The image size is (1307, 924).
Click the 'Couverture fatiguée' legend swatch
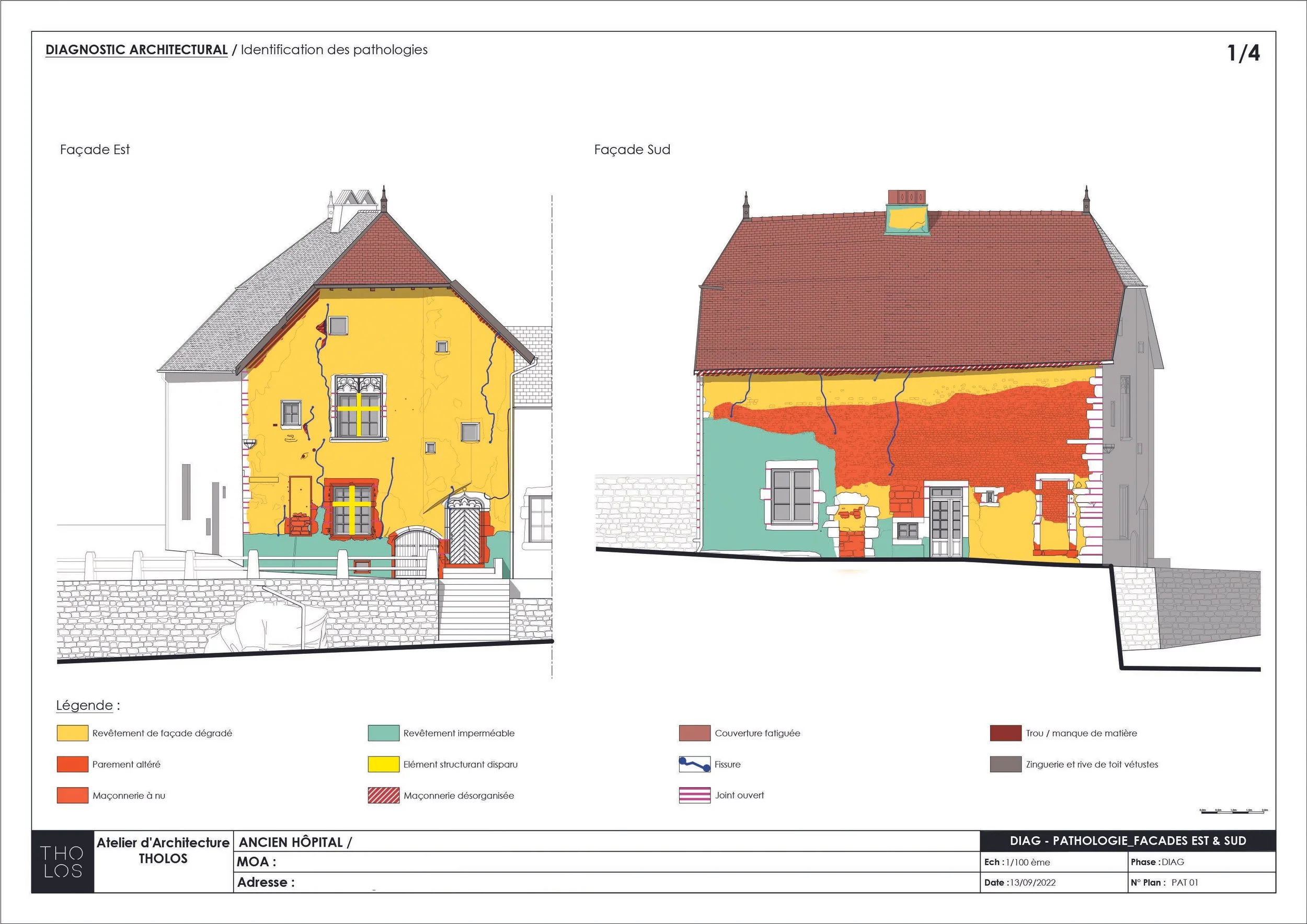click(694, 733)
